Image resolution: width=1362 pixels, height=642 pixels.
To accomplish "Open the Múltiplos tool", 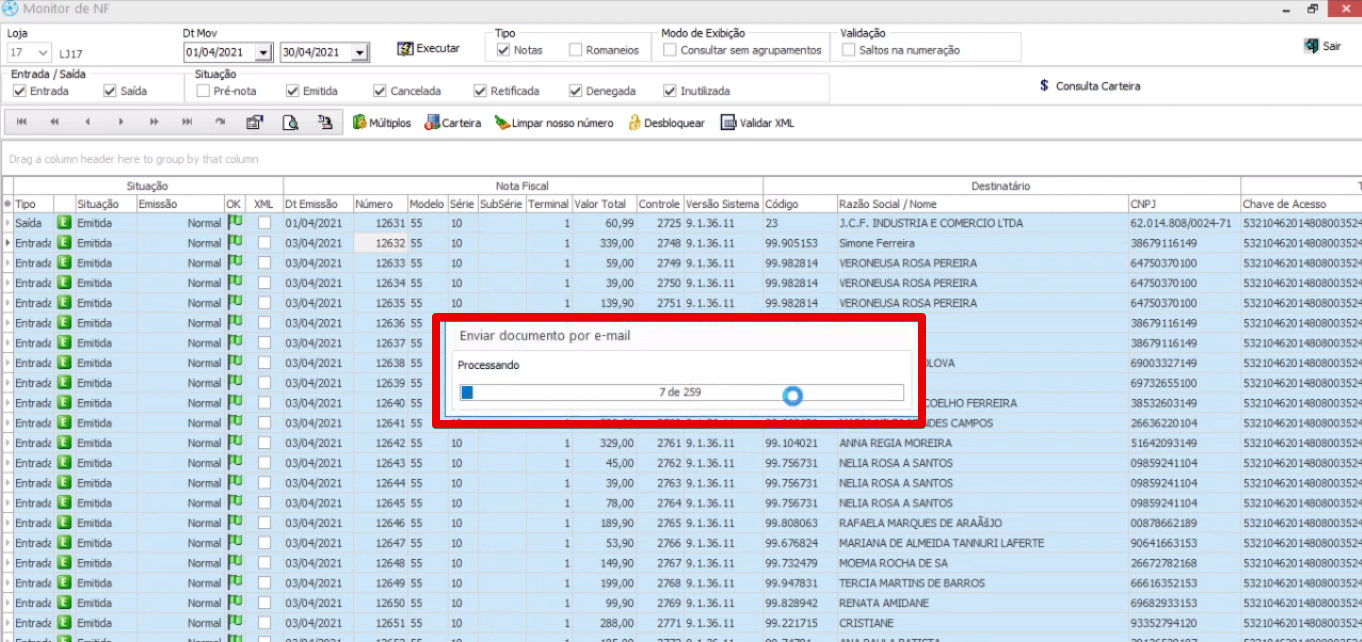I will pyautogui.click(x=360, y=123).
